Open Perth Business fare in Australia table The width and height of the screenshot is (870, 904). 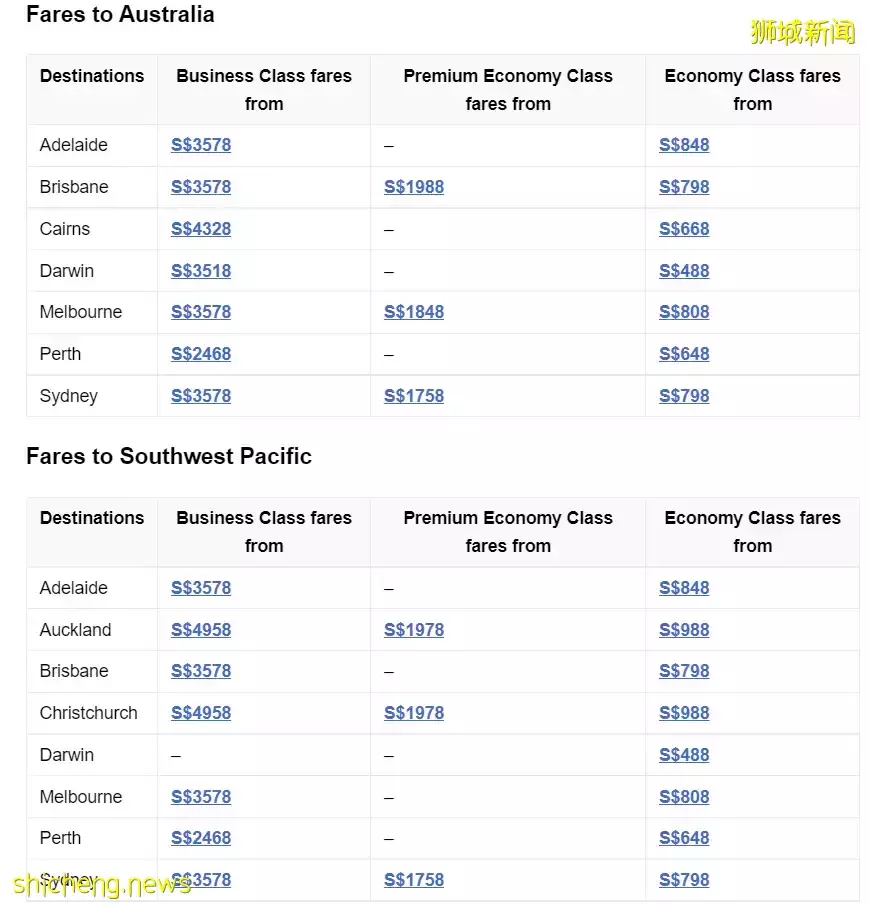coord(201,354)
